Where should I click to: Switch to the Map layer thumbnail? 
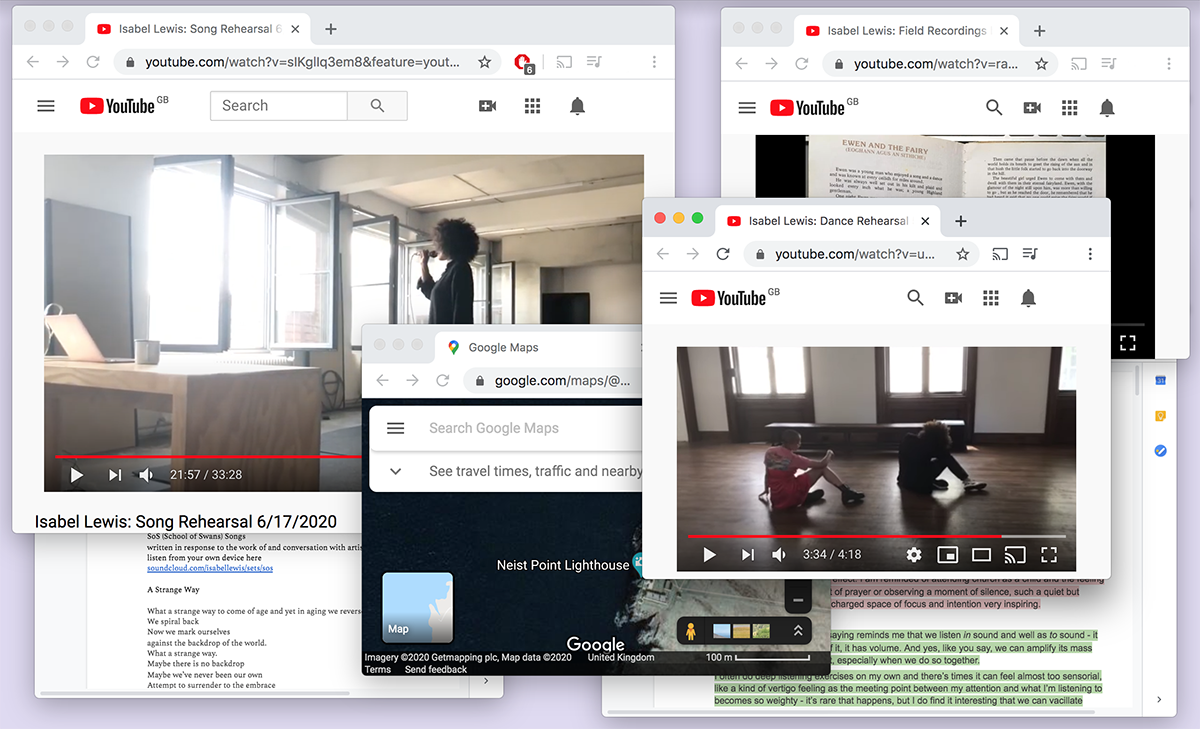(x=418, y=607)
